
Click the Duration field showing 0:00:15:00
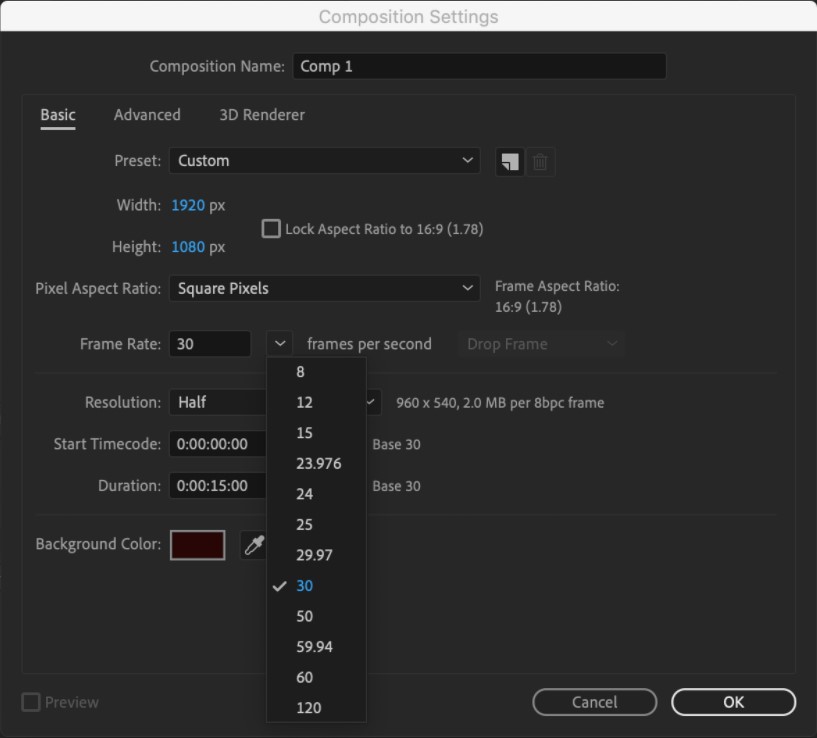(x=218, y=486)
